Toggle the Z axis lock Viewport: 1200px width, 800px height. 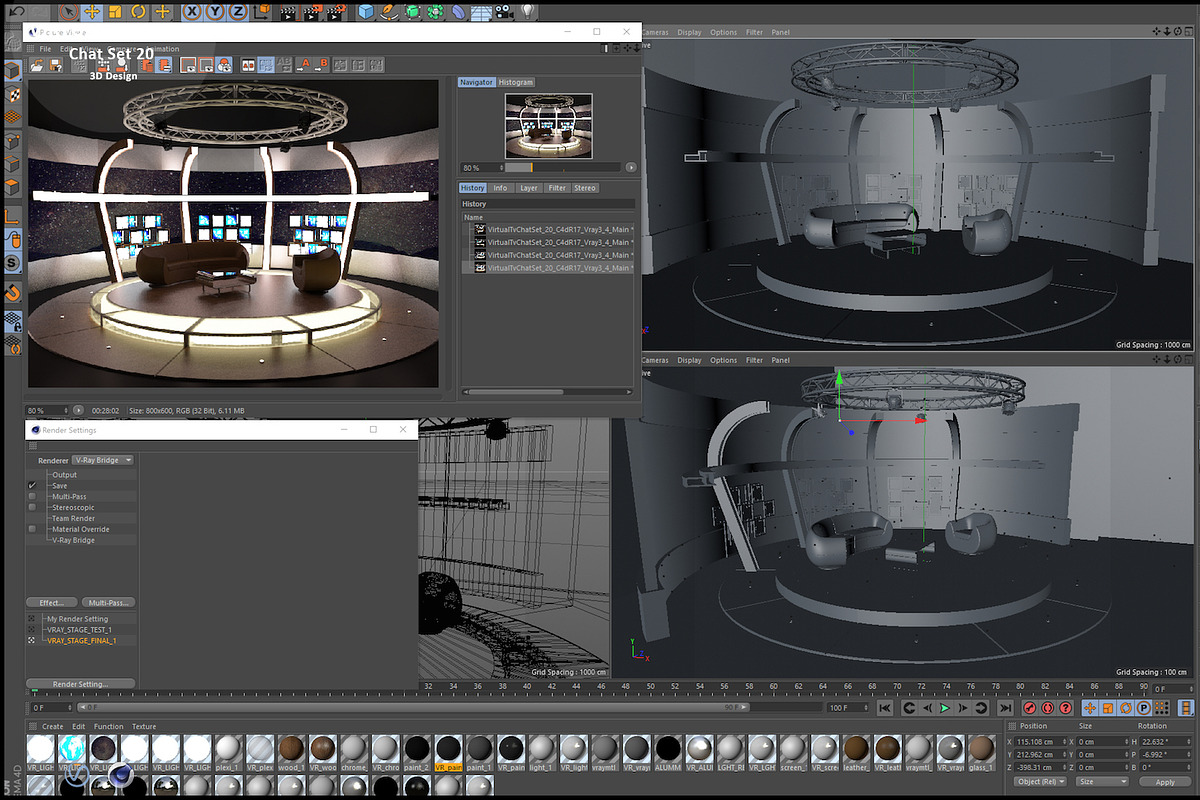(238, 12)
